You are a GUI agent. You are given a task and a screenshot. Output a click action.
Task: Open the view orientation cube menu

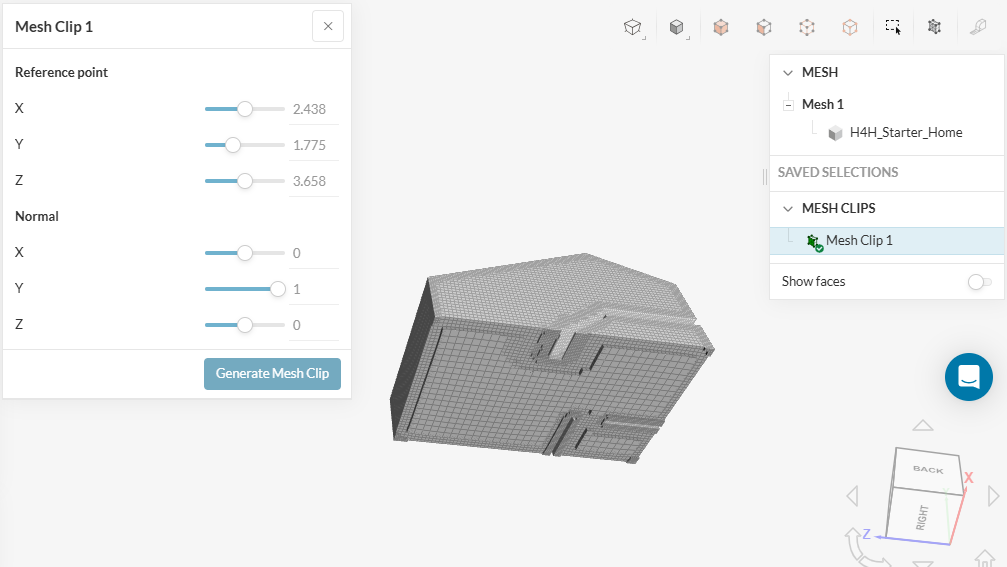tap(633, 27)
